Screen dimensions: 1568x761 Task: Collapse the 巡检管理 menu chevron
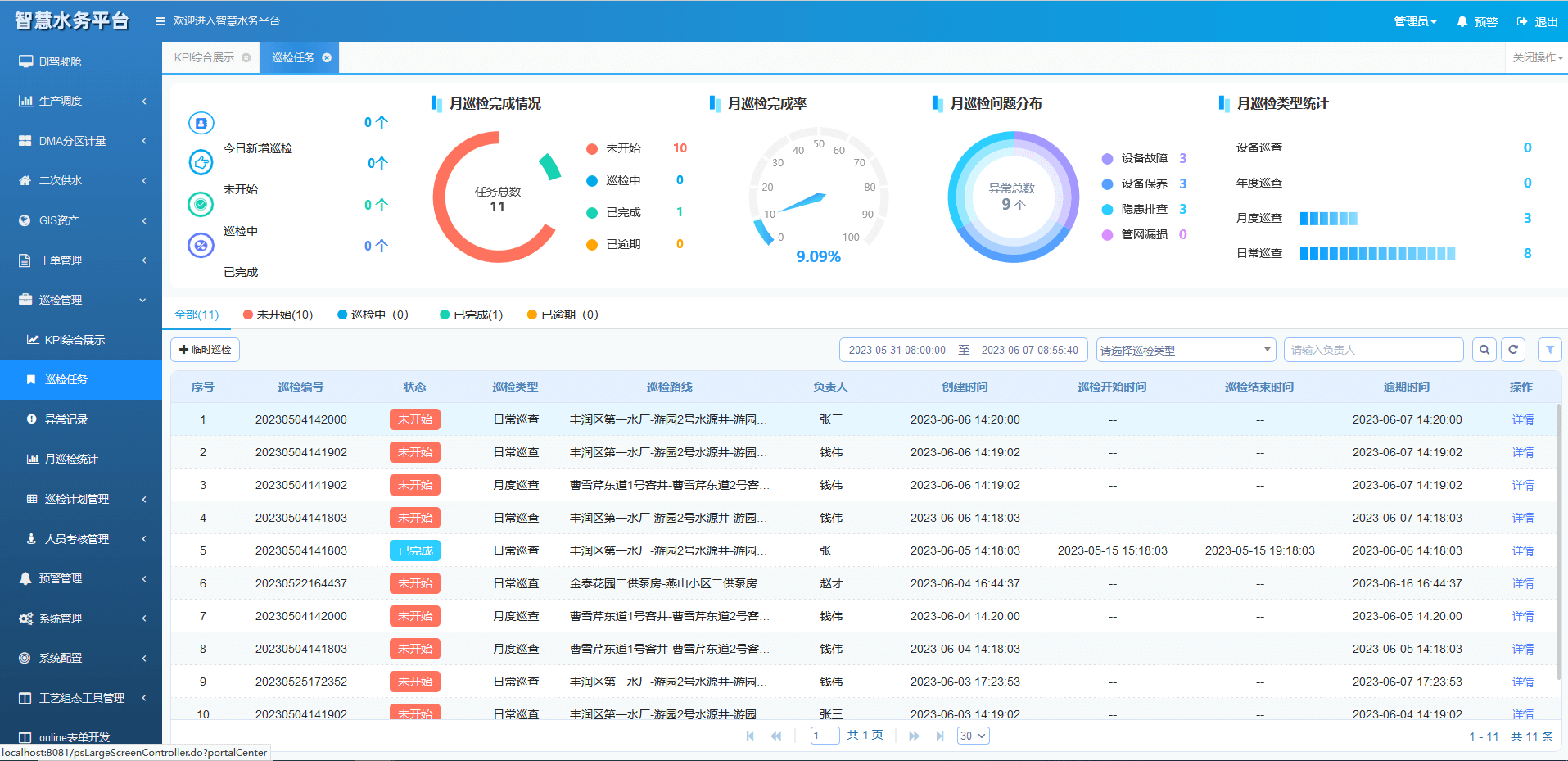click(x=143, y=300)
